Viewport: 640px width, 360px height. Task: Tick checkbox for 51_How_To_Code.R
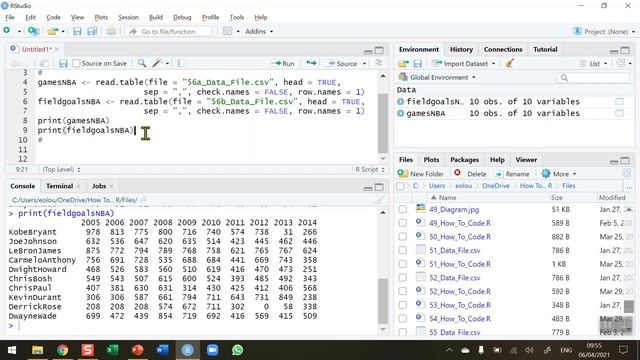403,264
